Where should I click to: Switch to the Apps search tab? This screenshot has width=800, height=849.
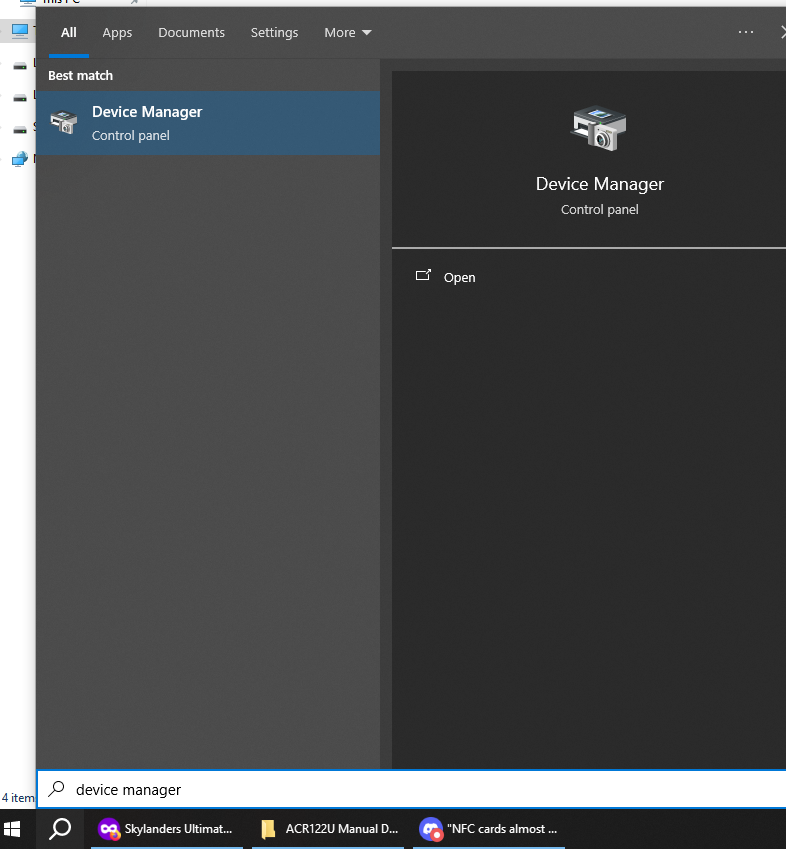(117, 32)
